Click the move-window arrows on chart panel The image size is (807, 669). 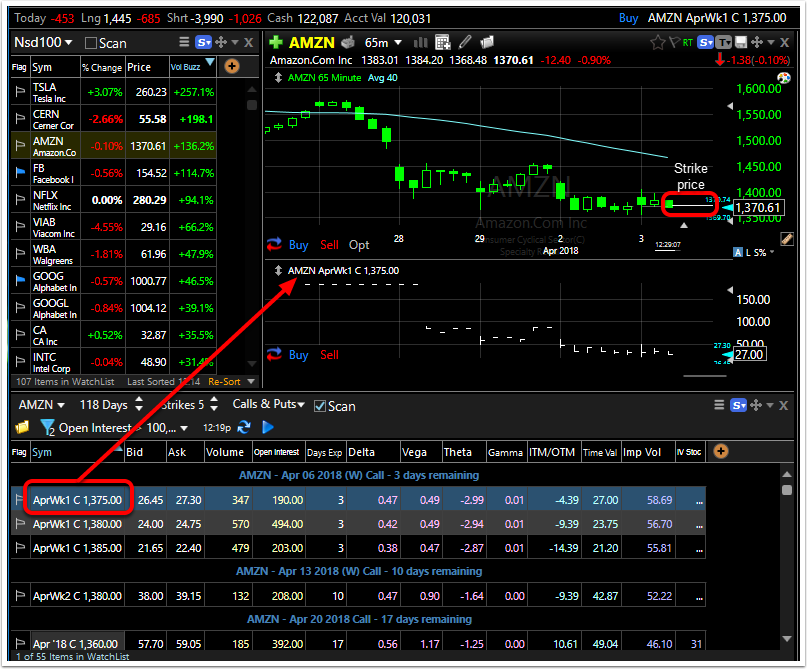tap(757, 43)
